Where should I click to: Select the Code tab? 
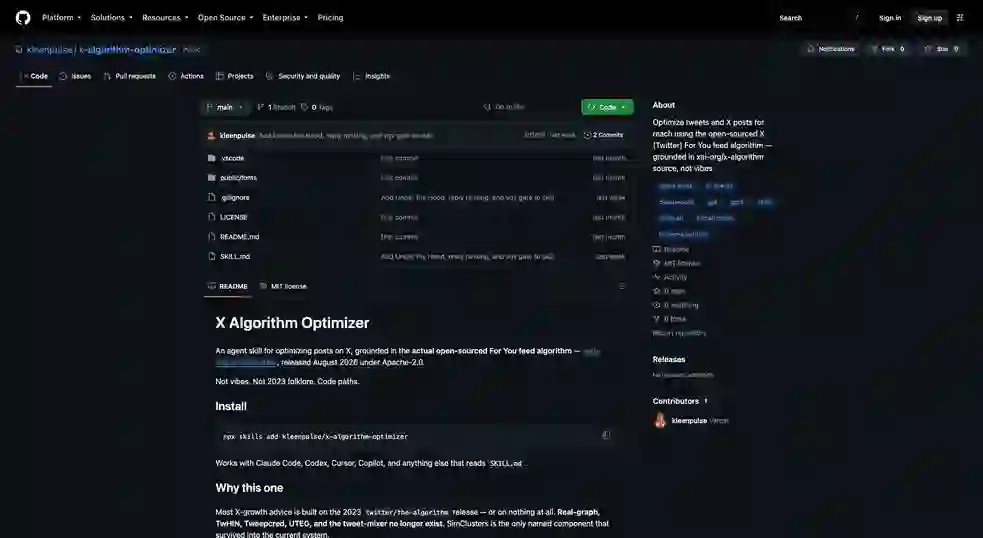[x=34, y=76]
